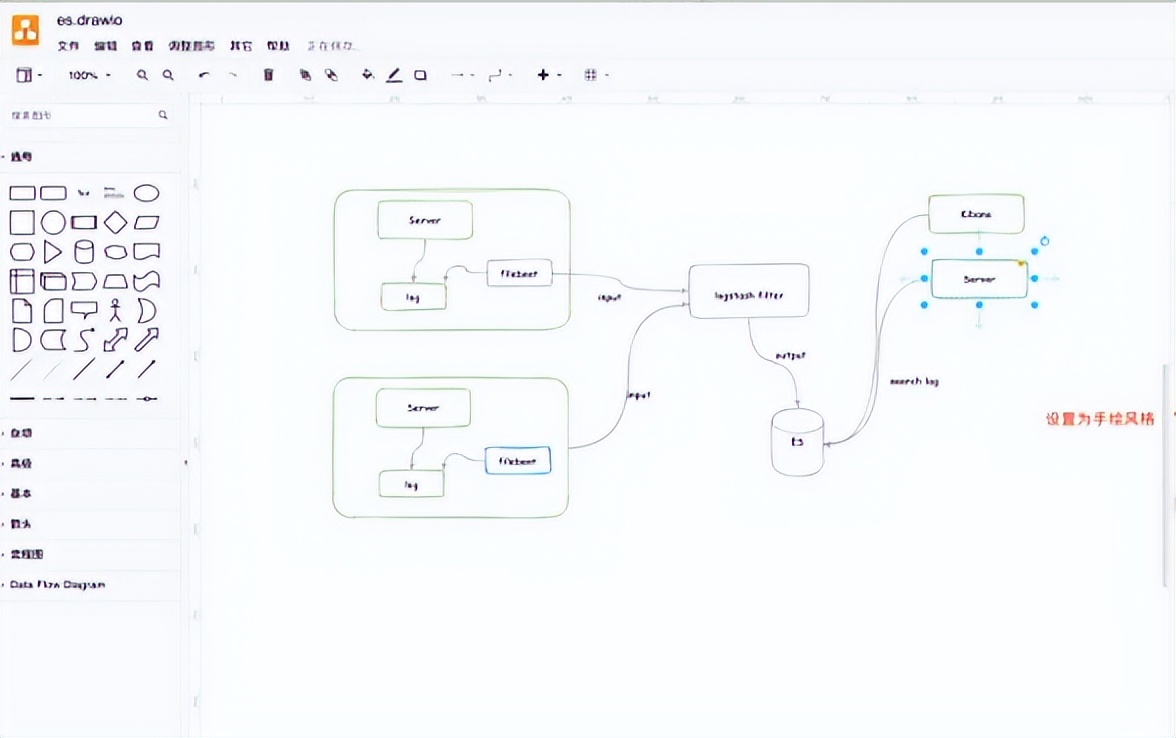Click the undo arrow in toolbar

click(204, 75)
